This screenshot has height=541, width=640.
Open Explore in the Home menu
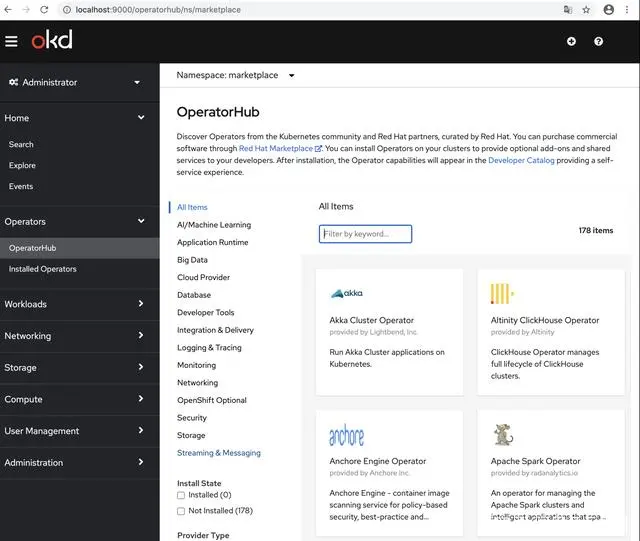coord(22,165)
